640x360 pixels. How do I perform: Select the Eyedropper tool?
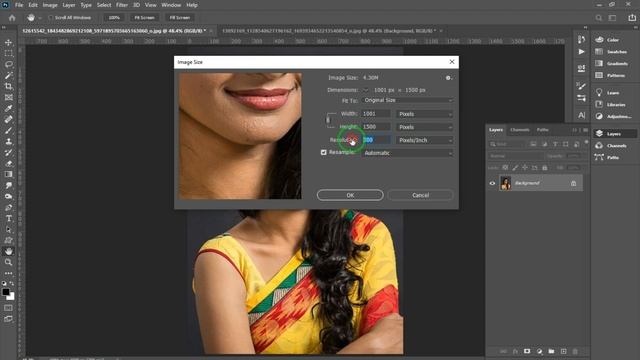[9, 109]
